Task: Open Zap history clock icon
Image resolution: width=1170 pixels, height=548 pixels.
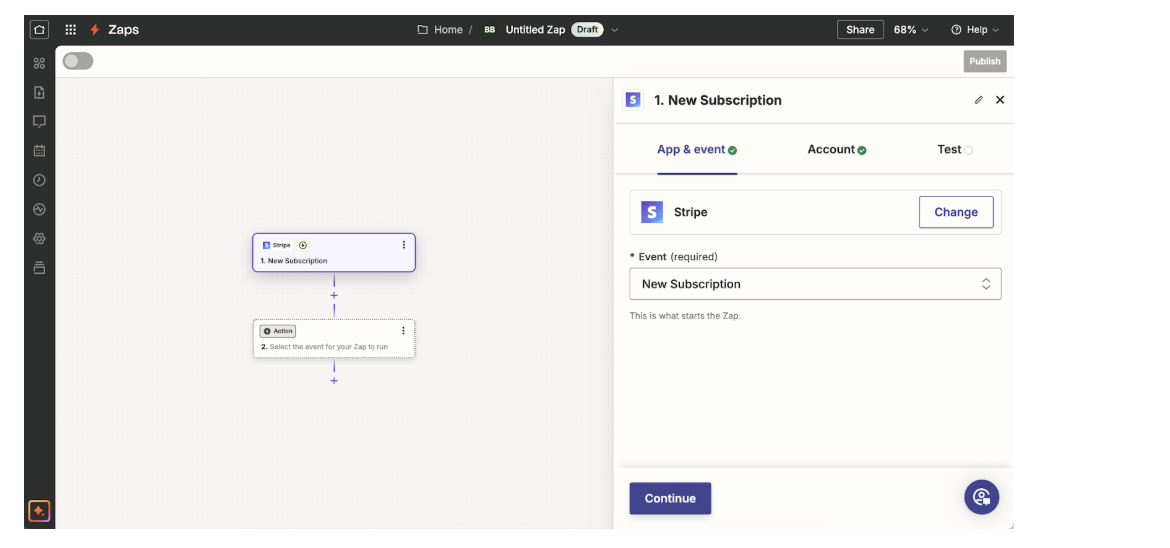Action: 40,180
